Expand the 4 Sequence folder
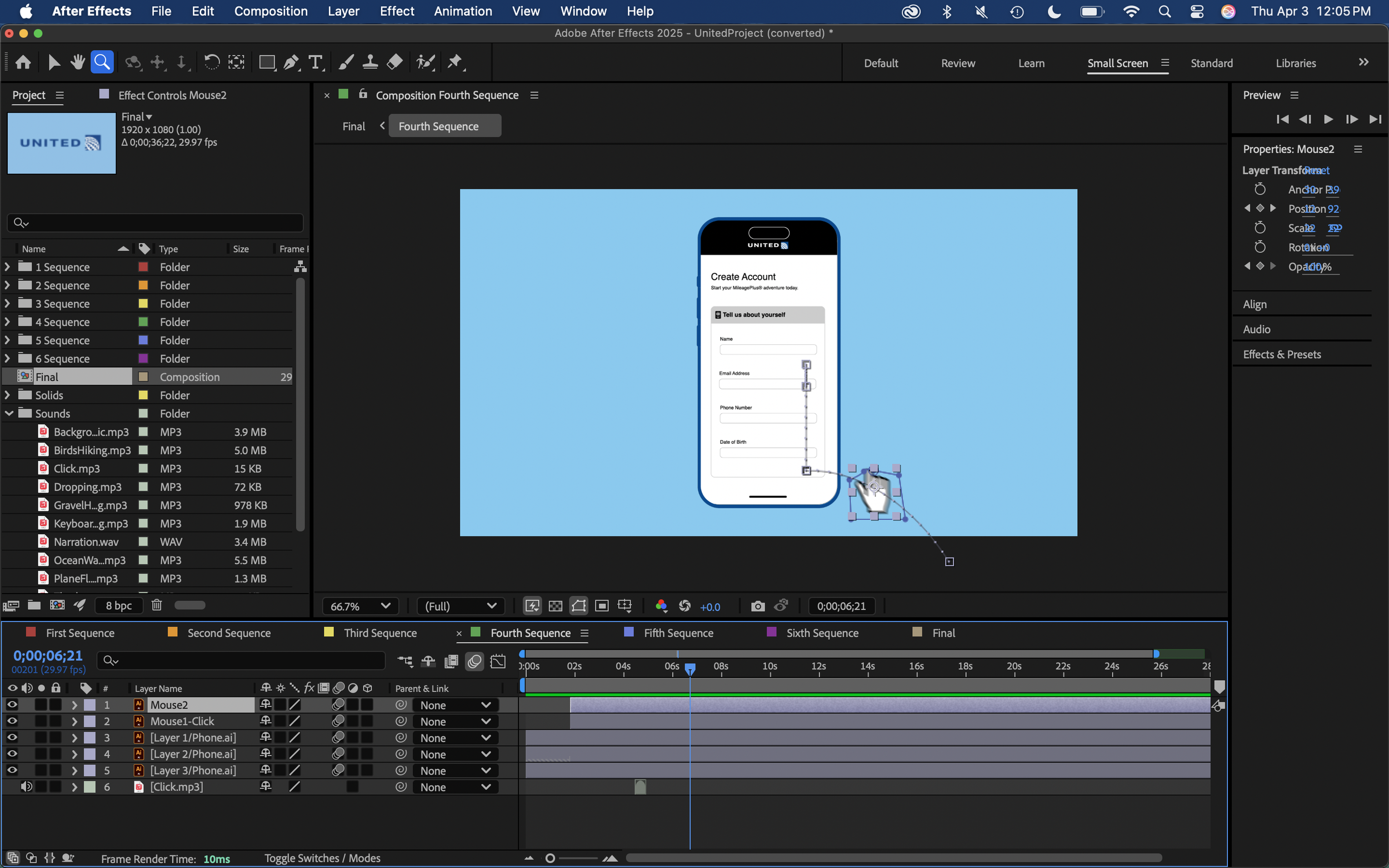The width and height of the screenshot is (1389, 868). point(7,322)
